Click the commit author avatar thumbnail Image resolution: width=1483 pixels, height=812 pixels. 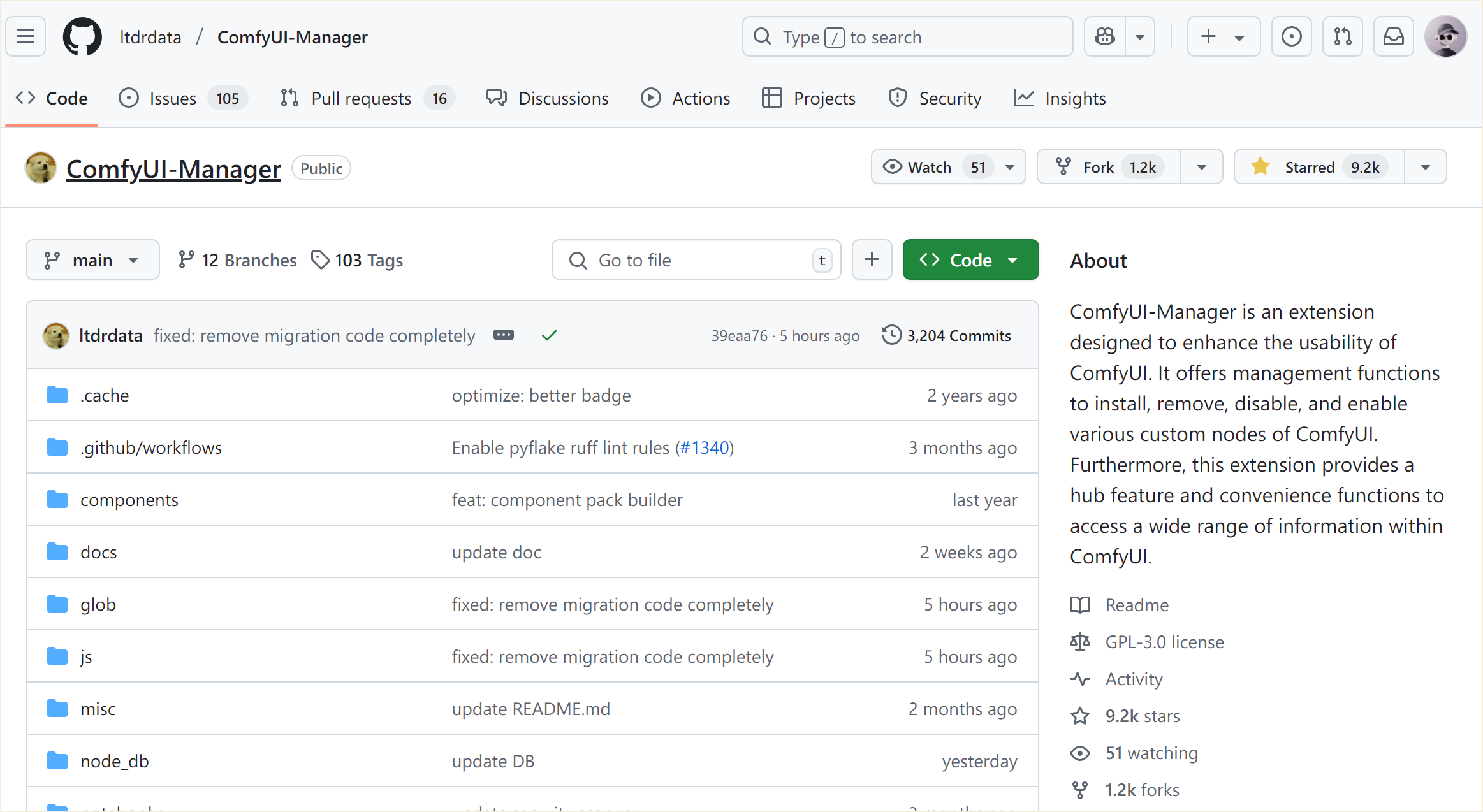click(x=56, y=335)
